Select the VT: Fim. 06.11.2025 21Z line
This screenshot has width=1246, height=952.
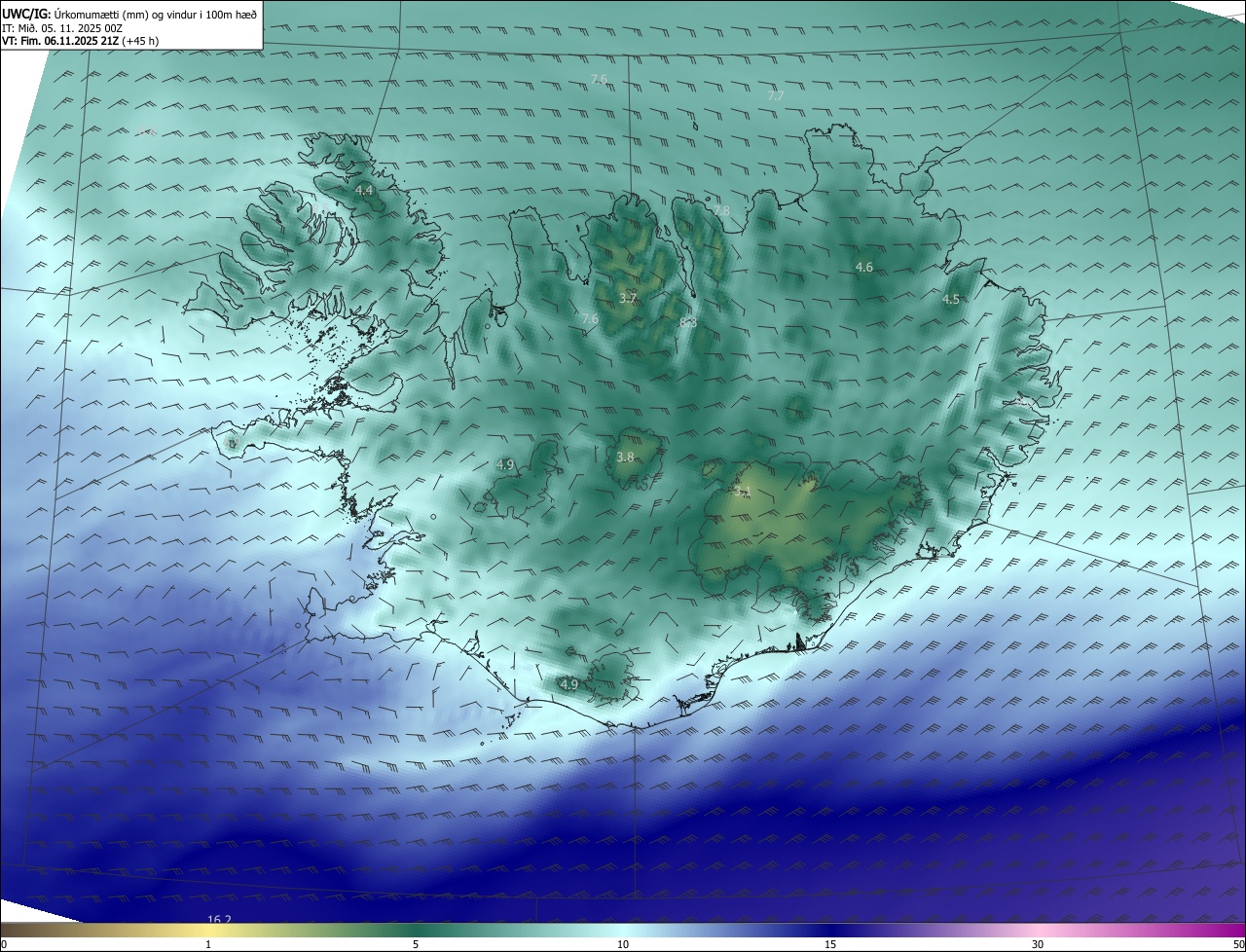[78, 41]
